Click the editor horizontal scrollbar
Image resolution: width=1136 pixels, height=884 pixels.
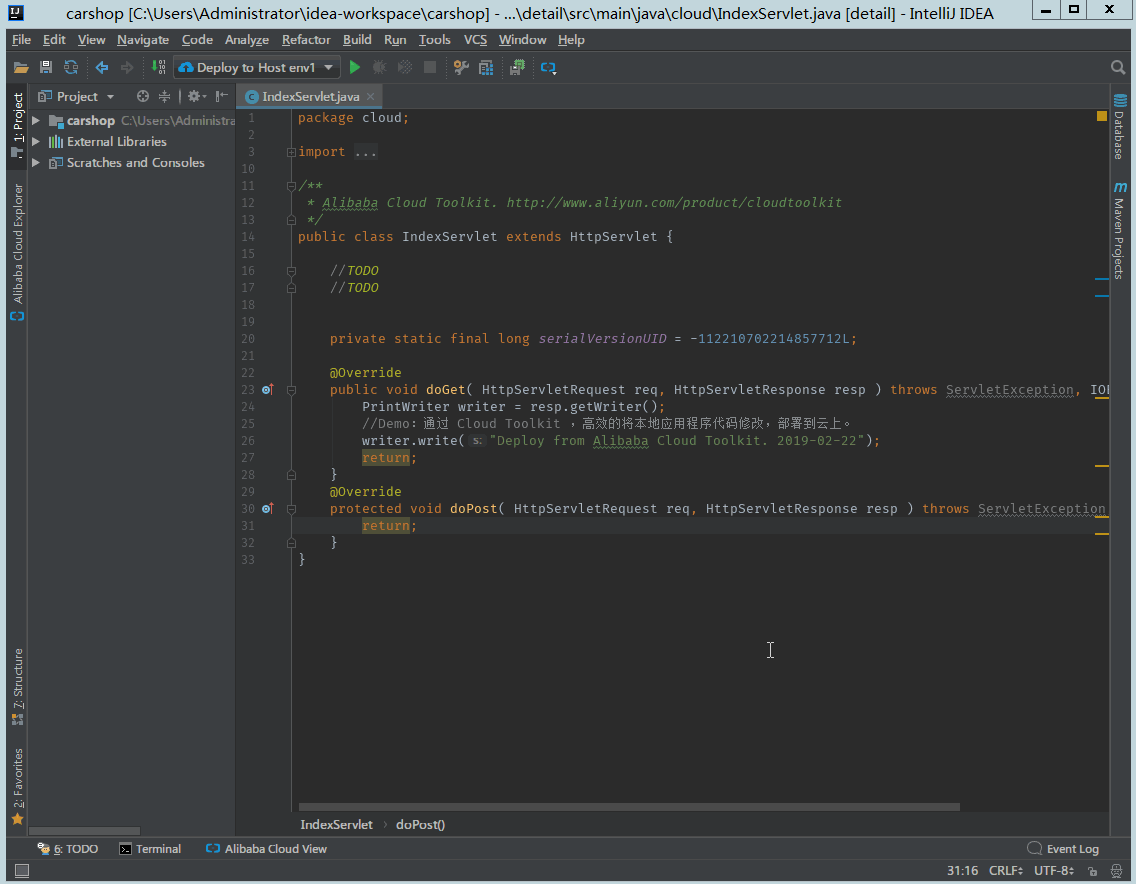629,806
